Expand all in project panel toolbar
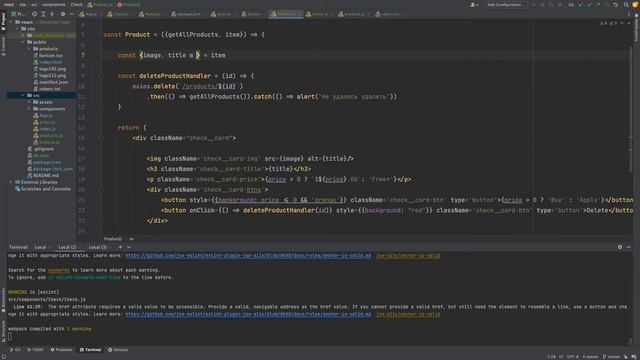The height and width of the screenshot is (360, 640). 43,14
